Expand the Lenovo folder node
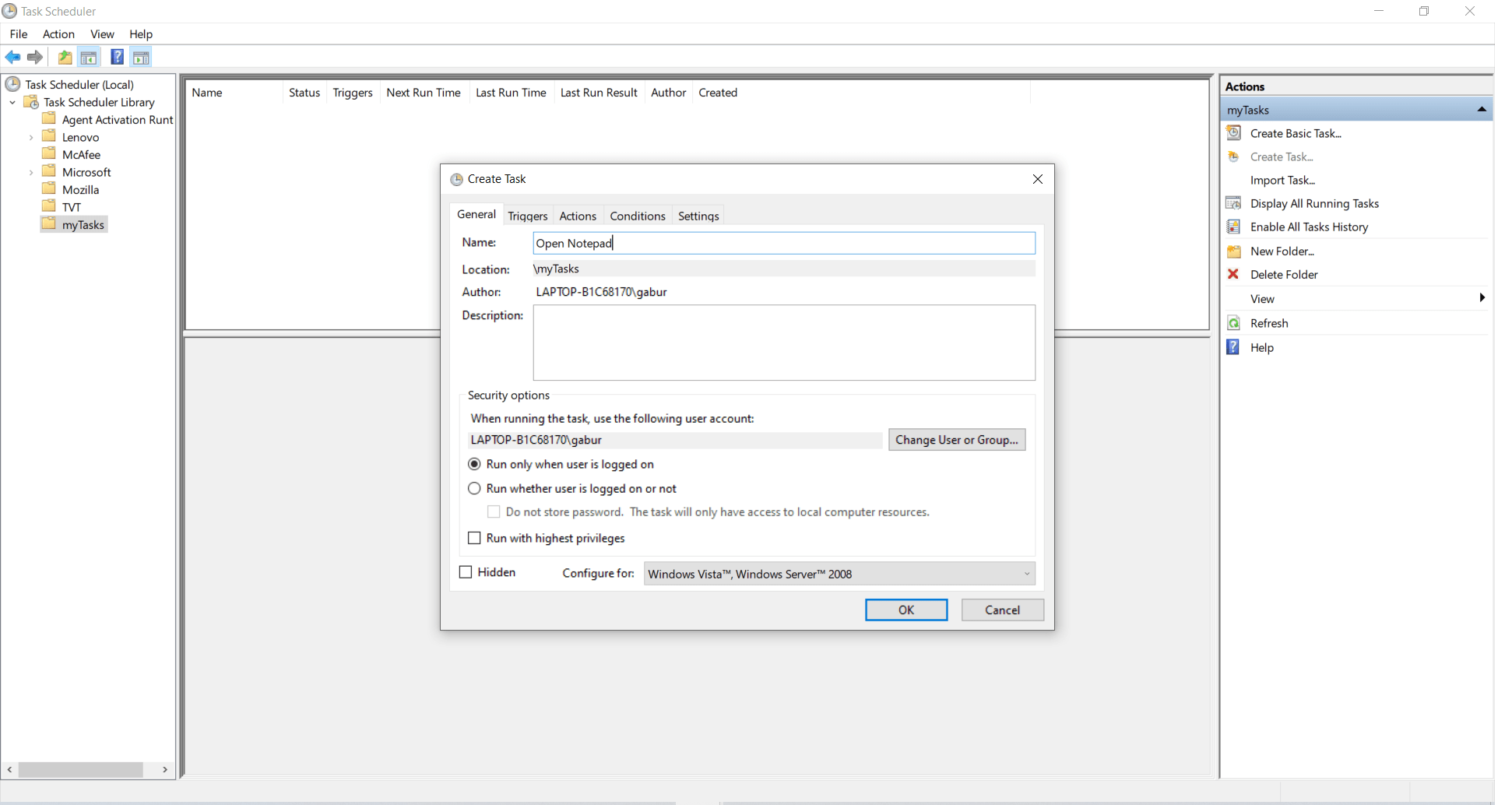Screen dimensions: 1512x805 click(31, 137)
